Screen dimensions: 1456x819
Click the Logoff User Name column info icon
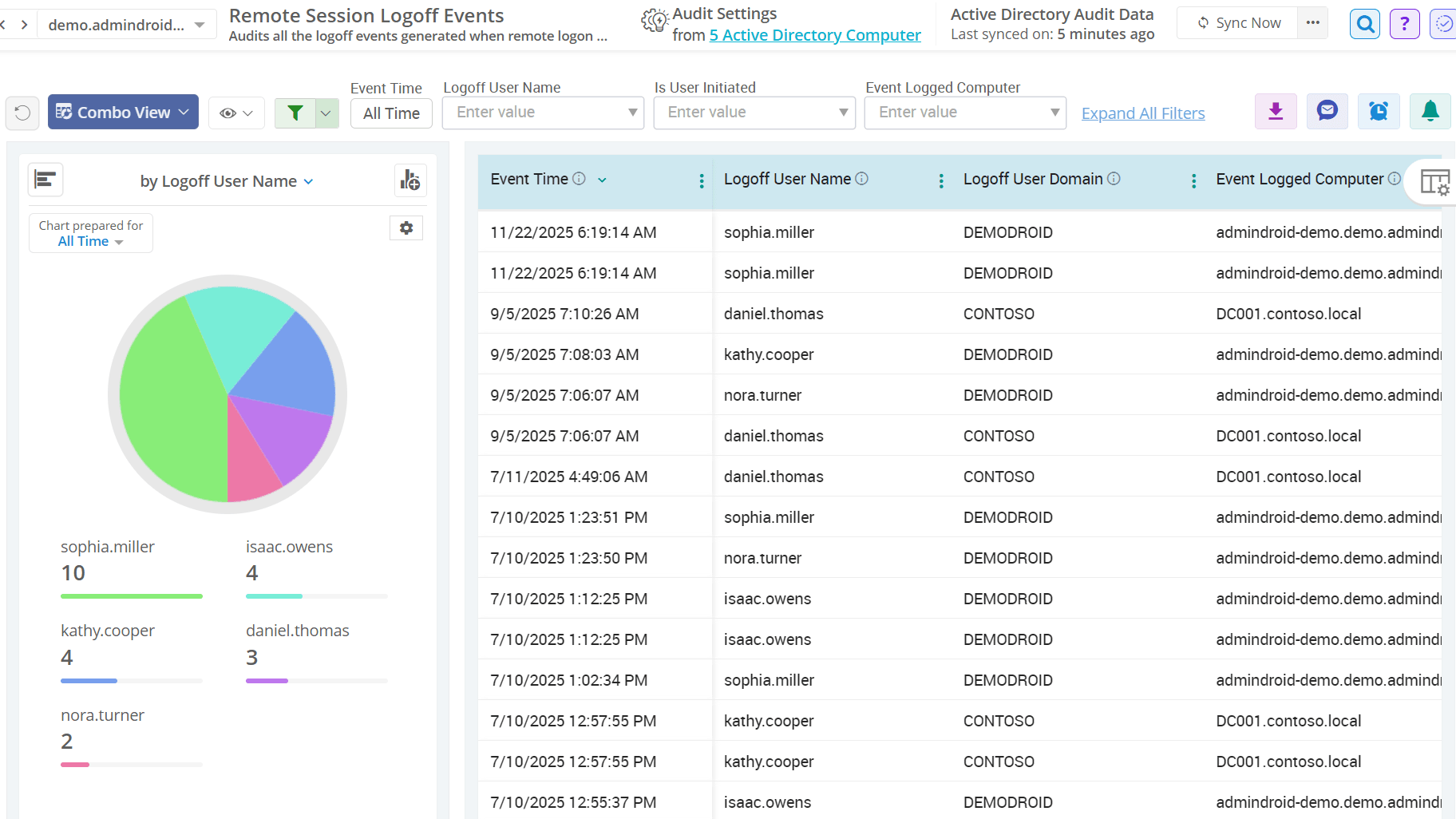tap(861, 179)
